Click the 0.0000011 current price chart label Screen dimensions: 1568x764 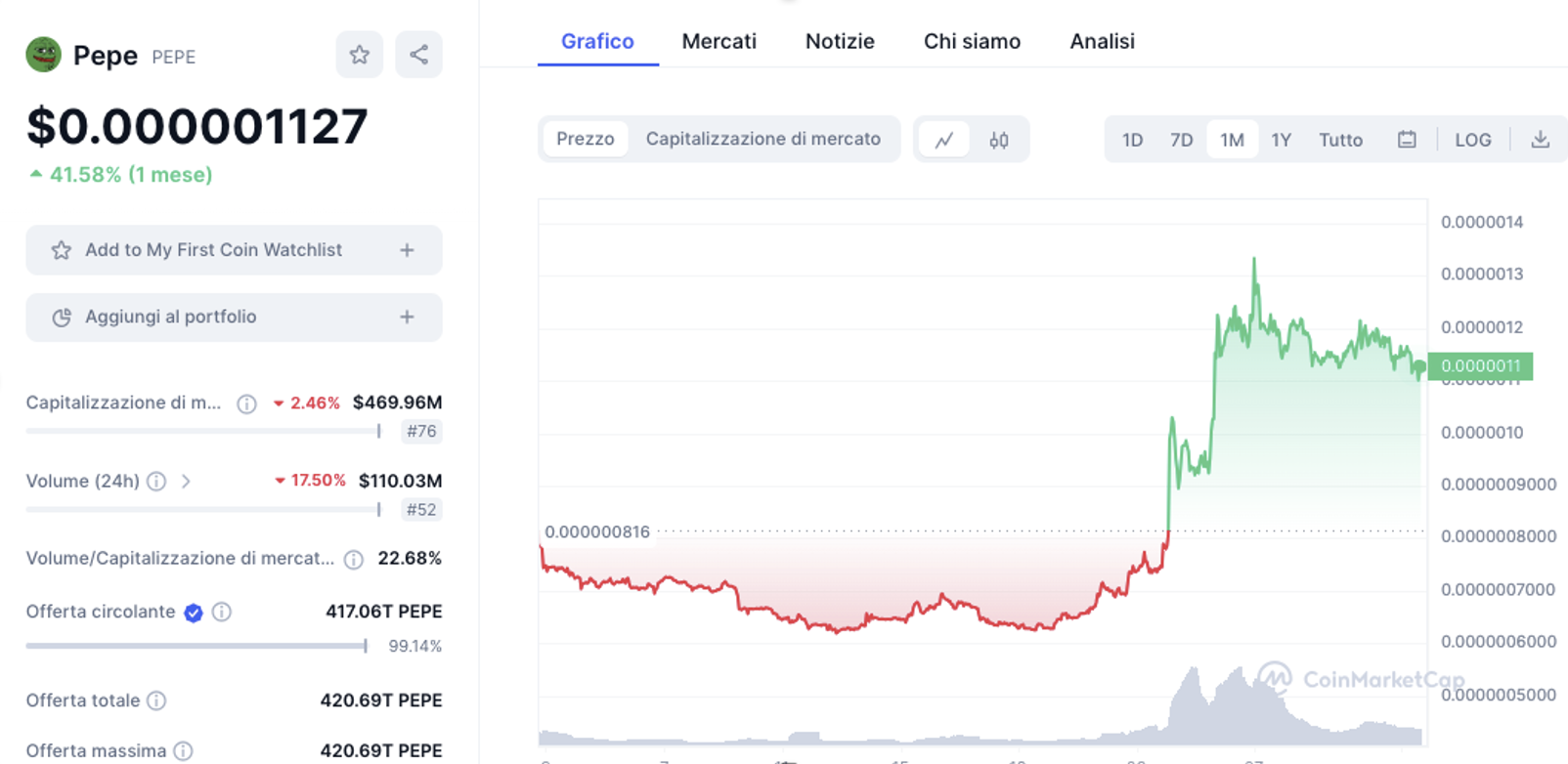pos(1480,366)
